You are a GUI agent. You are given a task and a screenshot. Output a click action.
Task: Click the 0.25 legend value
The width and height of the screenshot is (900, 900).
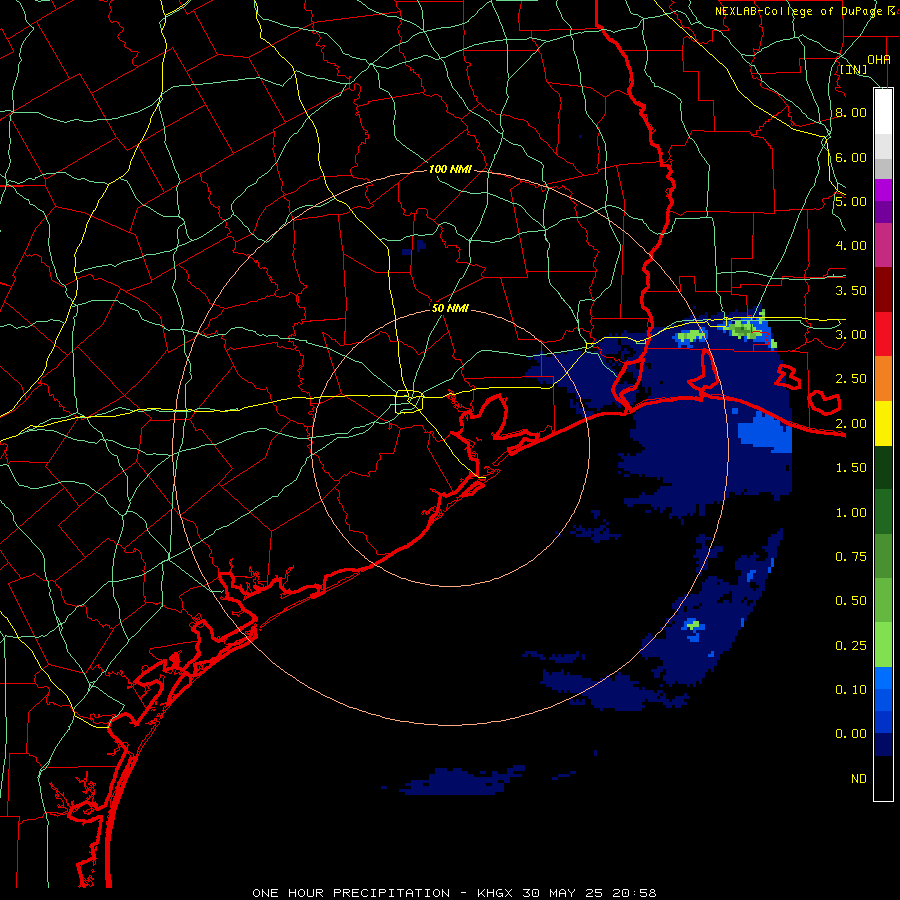pos(851,646)
